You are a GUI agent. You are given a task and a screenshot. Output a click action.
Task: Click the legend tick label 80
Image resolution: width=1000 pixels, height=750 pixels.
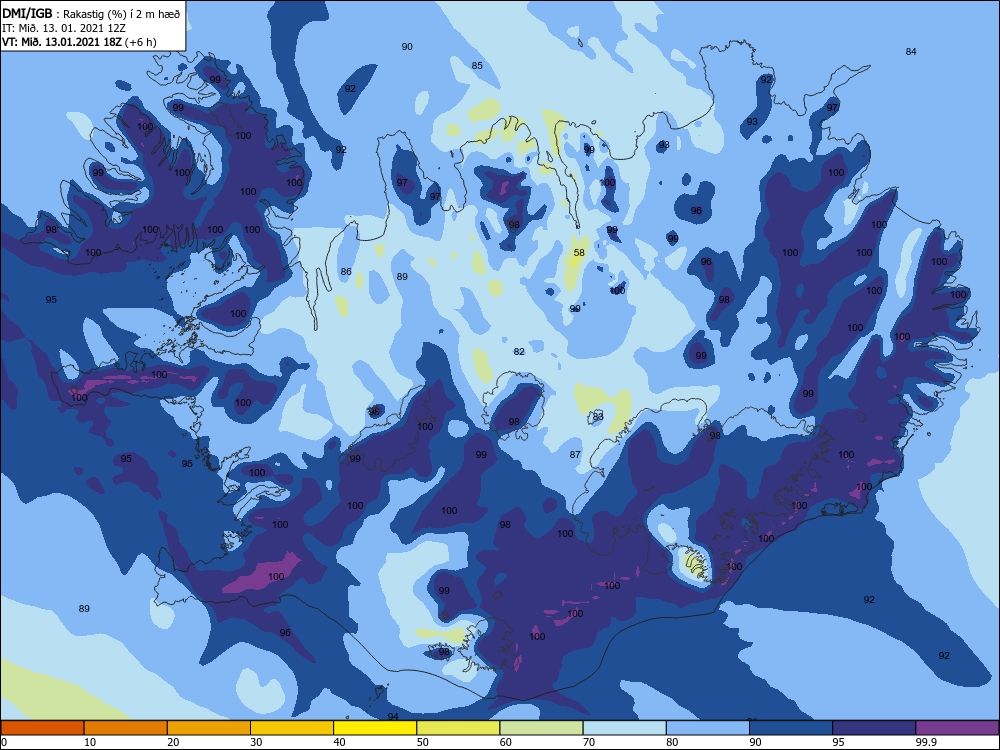click(x=672, y=742)
